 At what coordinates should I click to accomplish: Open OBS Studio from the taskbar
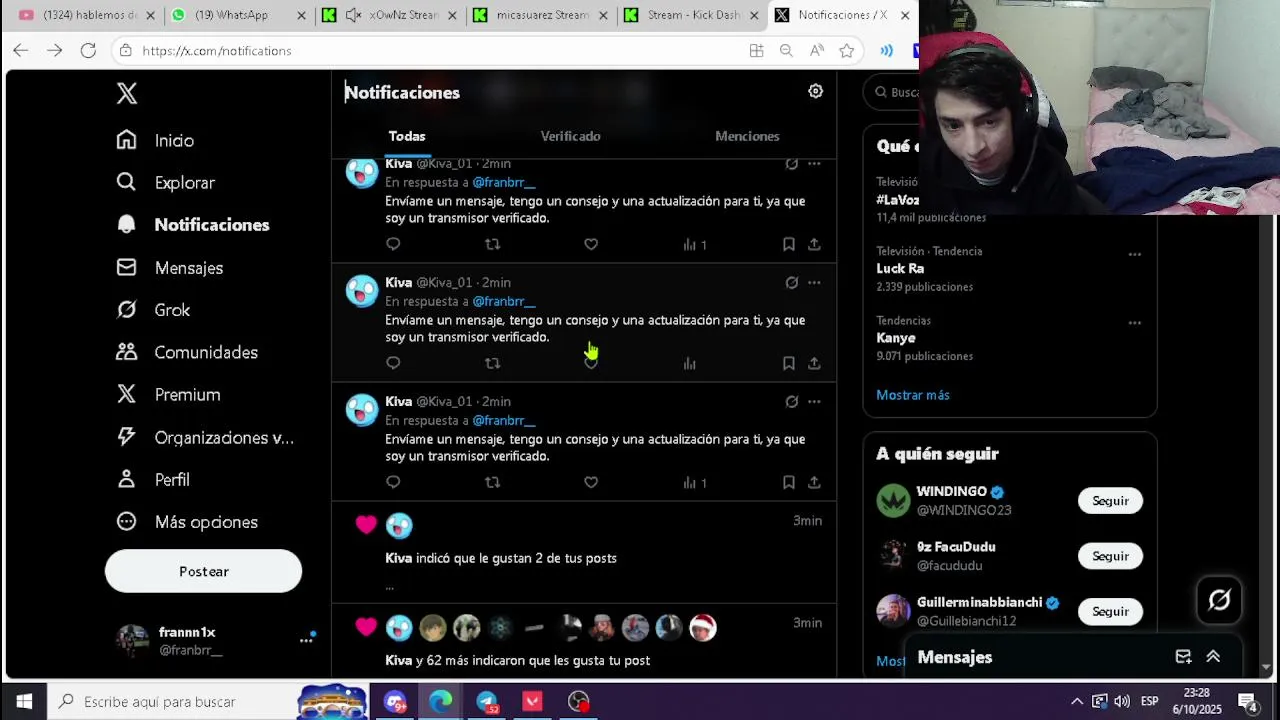coord(579,701)
